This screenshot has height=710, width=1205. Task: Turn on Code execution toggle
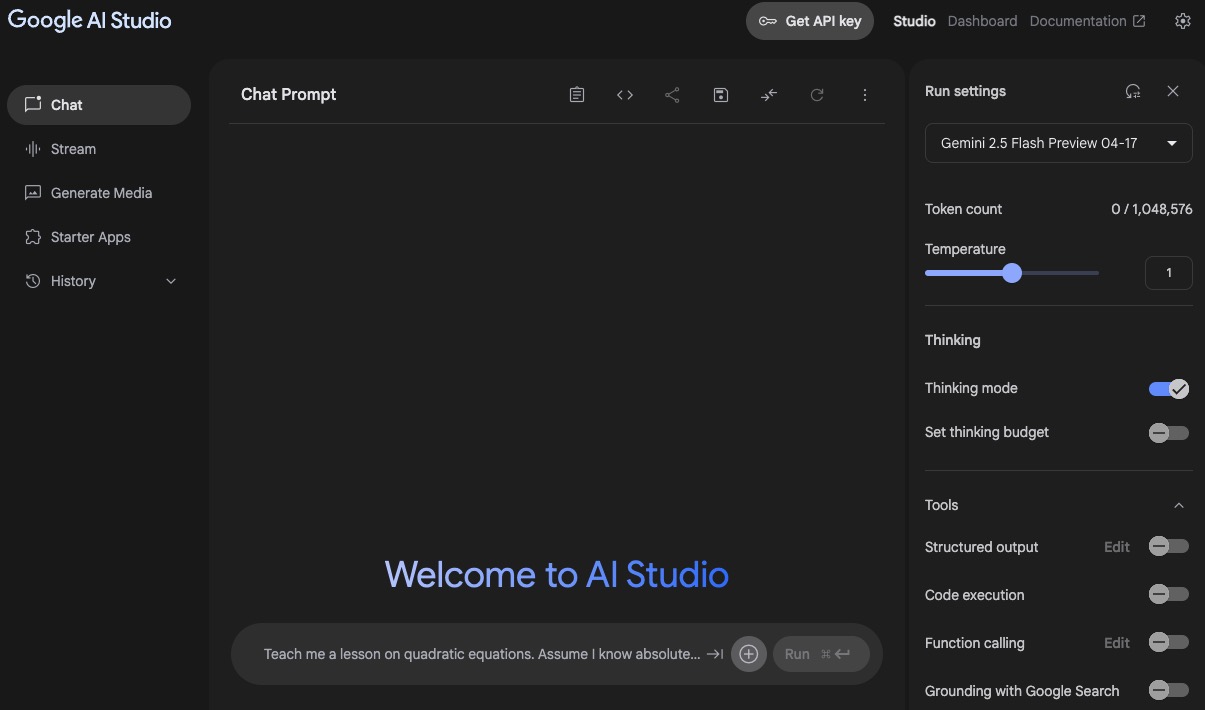[1168, 595]
